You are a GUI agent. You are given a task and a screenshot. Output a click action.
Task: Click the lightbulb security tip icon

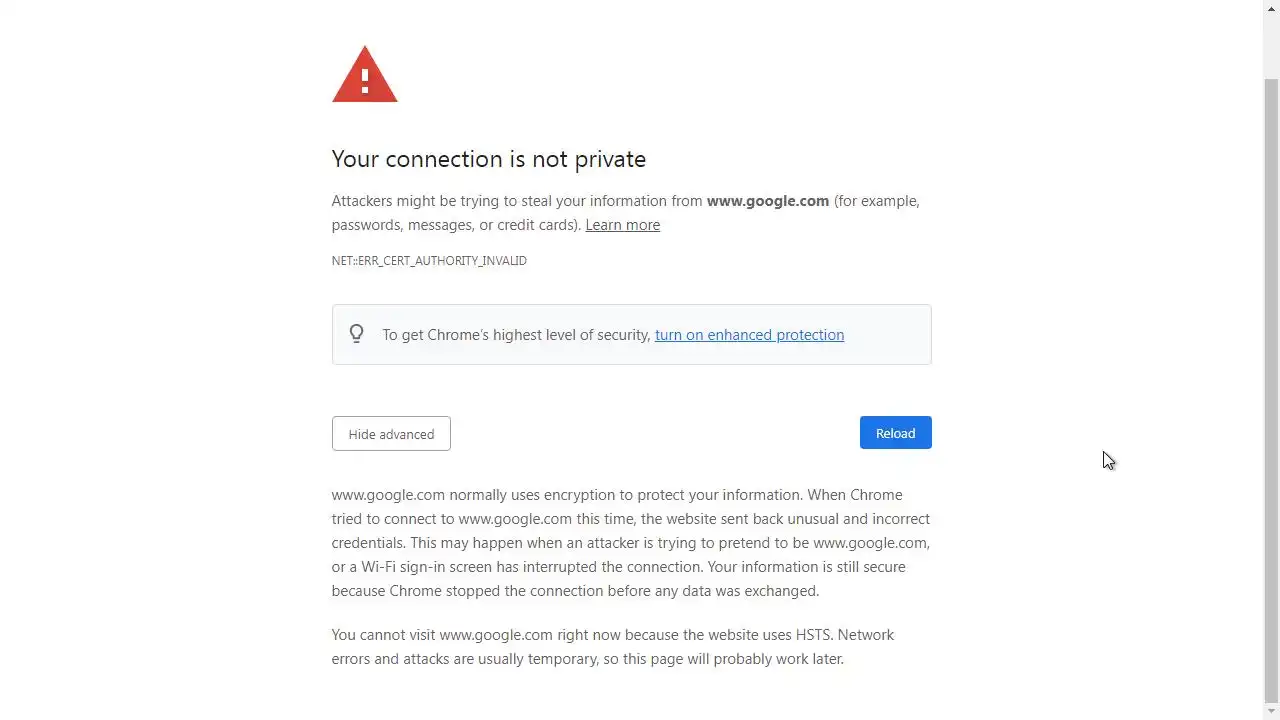coord(356,334)
